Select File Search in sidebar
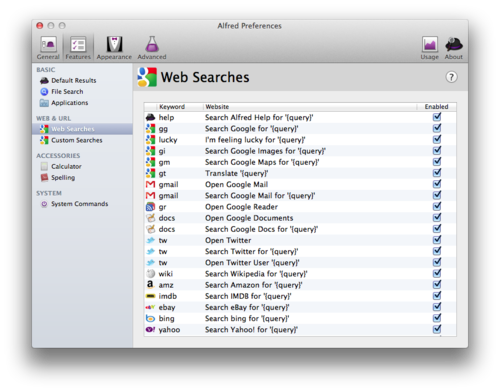 pos(62,92)
